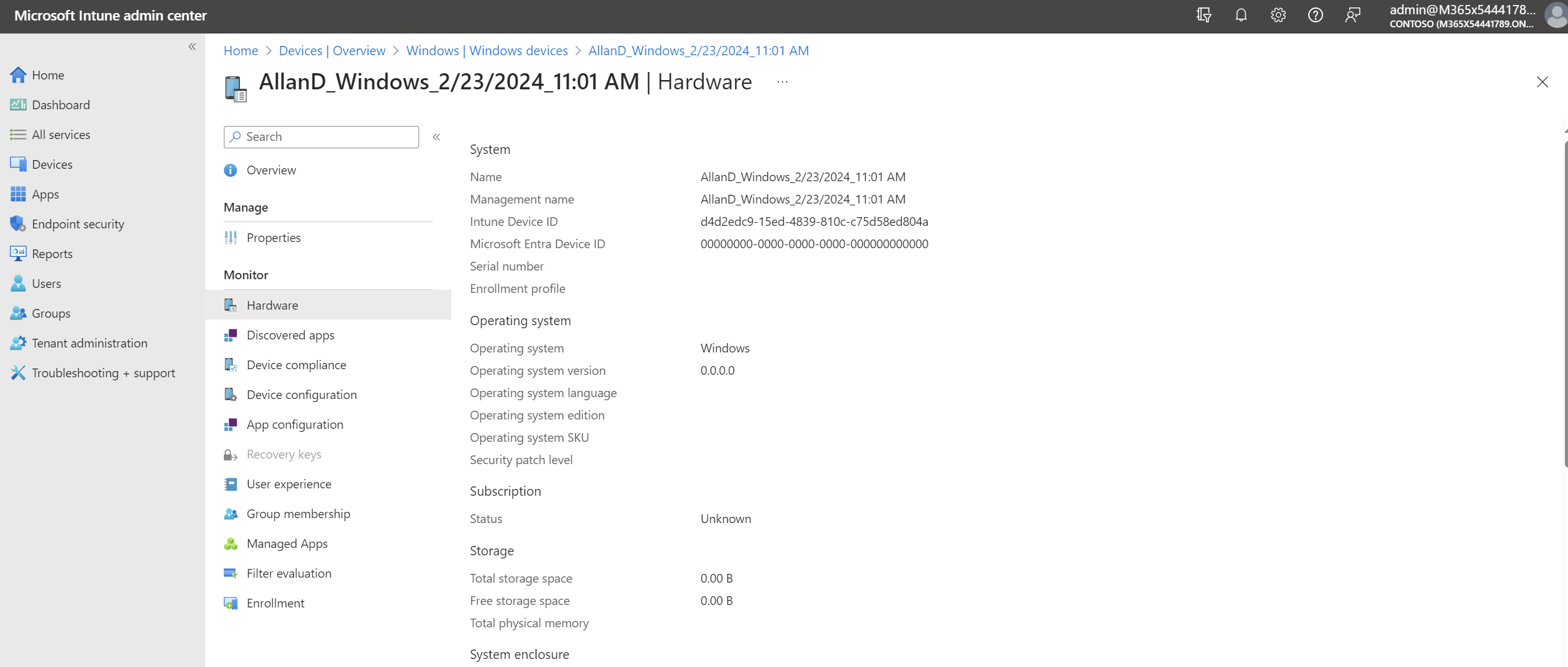This screenshot has height=667, width=1568.
Task: Click the Troubleshooting wrench icon
Action: [18, 373]
